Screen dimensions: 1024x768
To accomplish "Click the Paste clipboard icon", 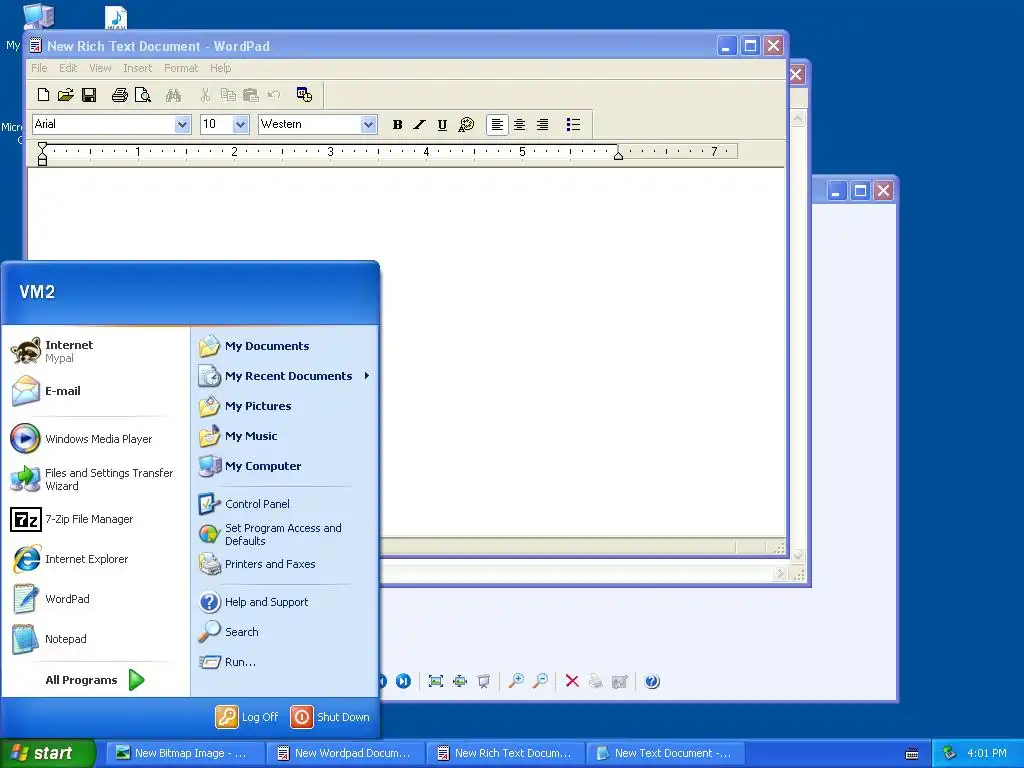I will tap(251, 95).
